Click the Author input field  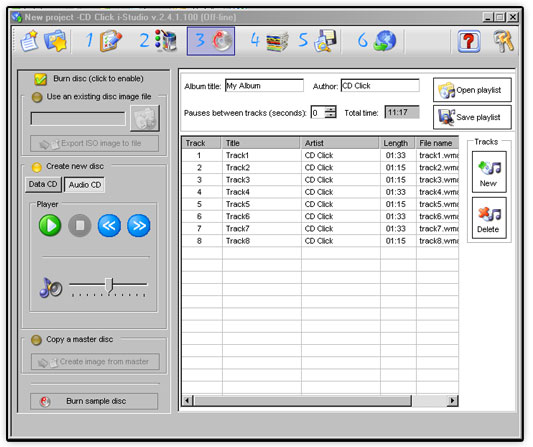coord(380,86)
